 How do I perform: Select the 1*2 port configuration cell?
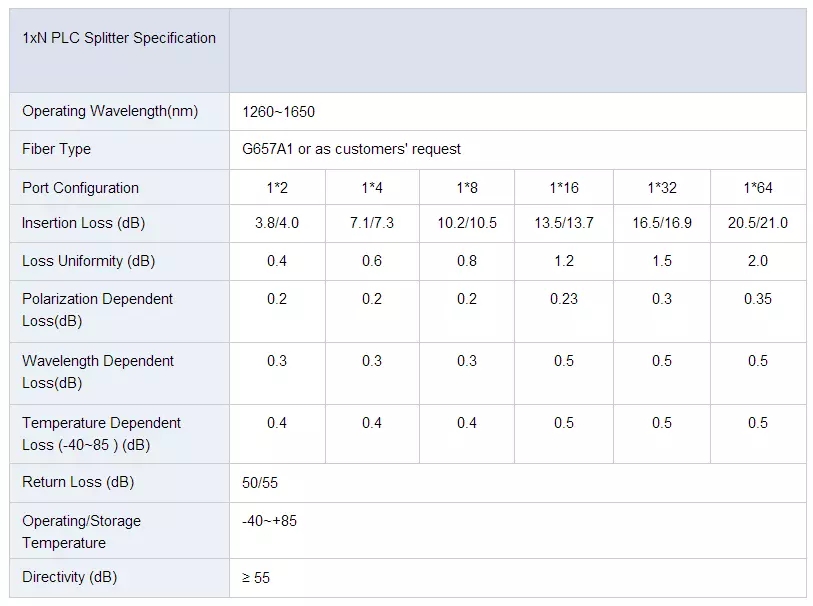(277, 188)
